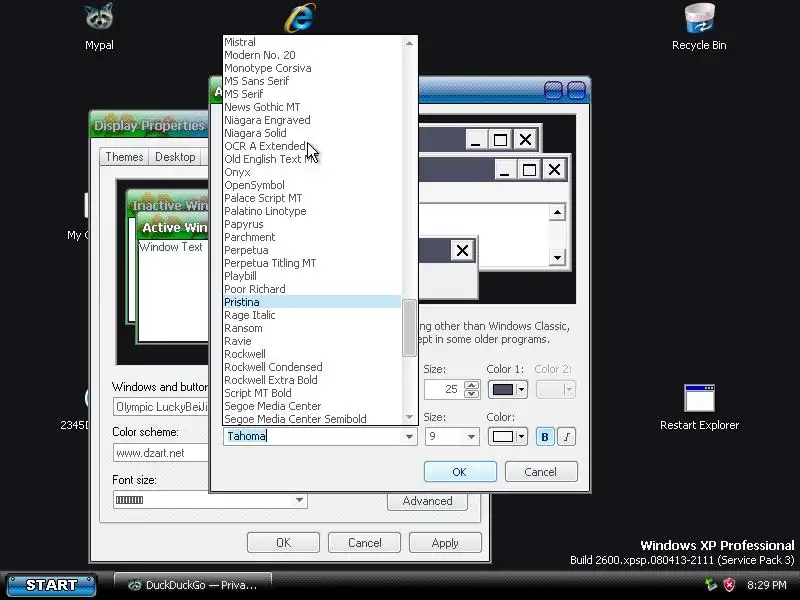Click the font list scrollbar thumb

(x=409, y=328)
